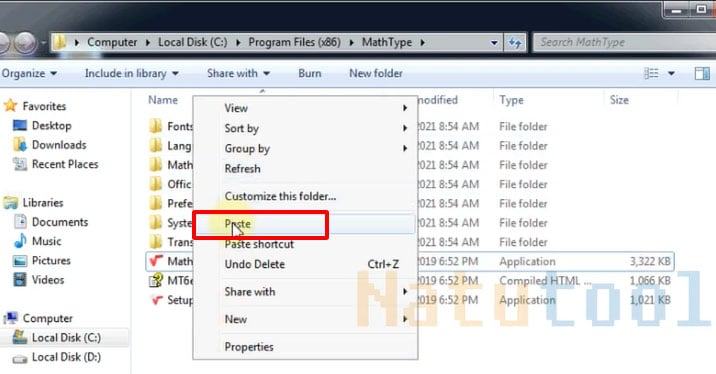The height and width of the screenshot is (374, 716).
Task: Choose Paste shortcut
Action: (305, 244)
